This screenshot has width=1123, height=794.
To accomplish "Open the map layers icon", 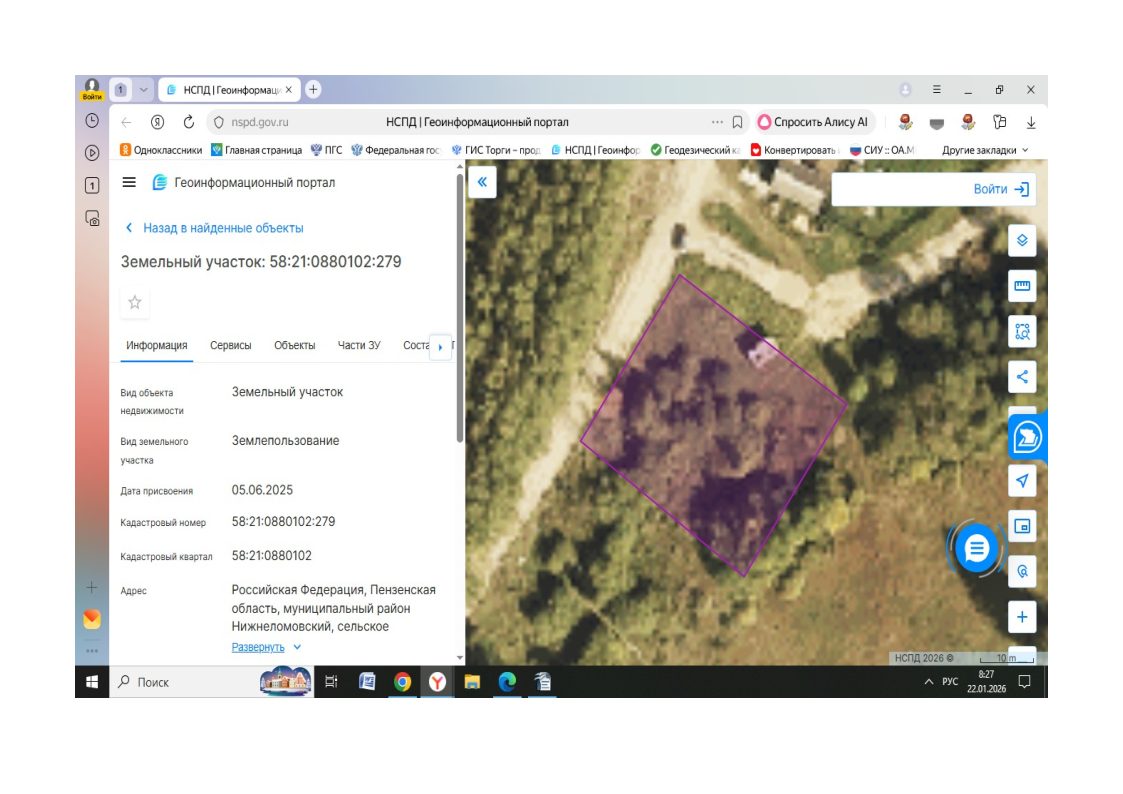I will tap(1022, 241).
